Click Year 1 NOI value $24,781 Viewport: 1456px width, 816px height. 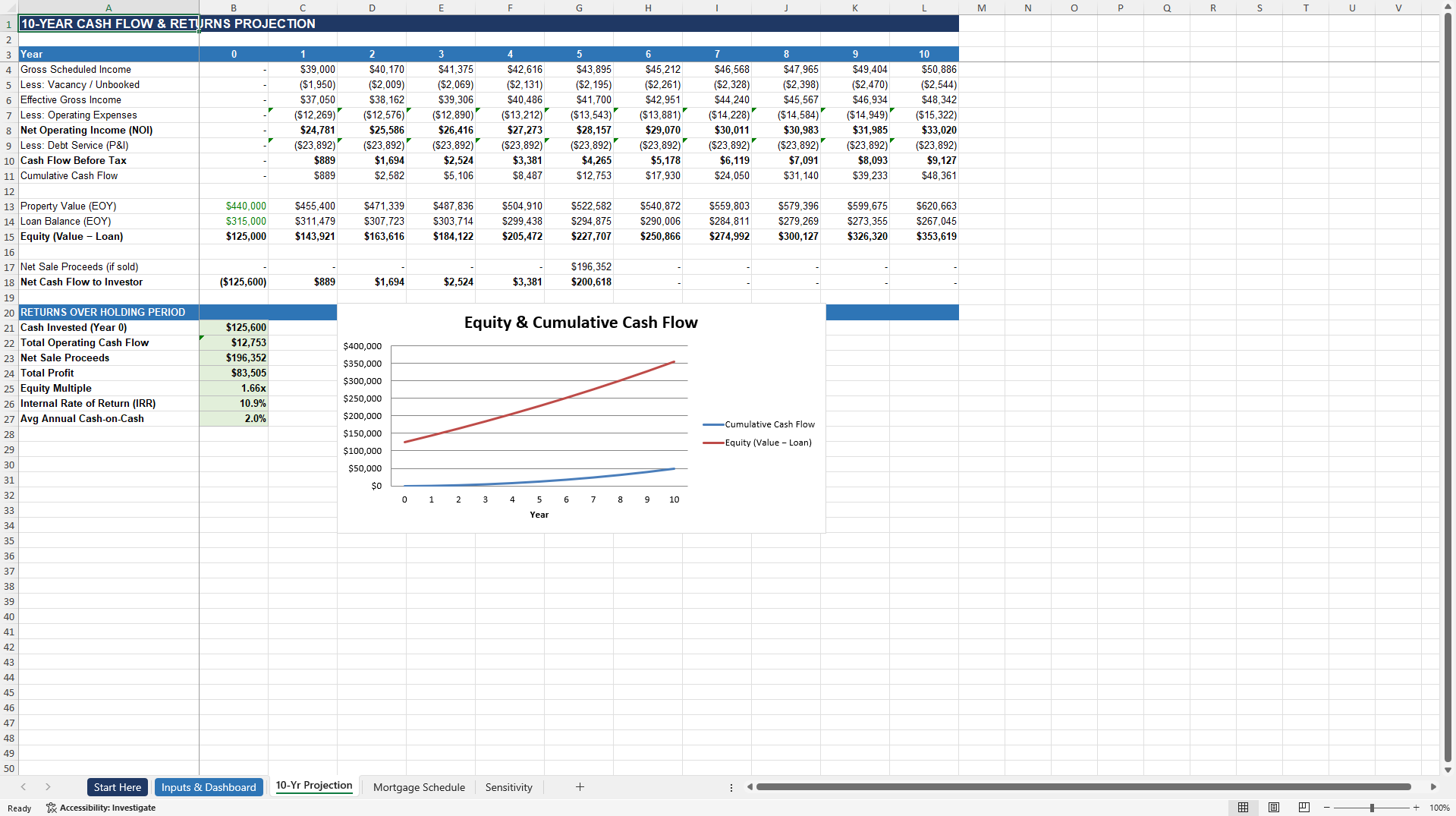(x=303, y=130)
